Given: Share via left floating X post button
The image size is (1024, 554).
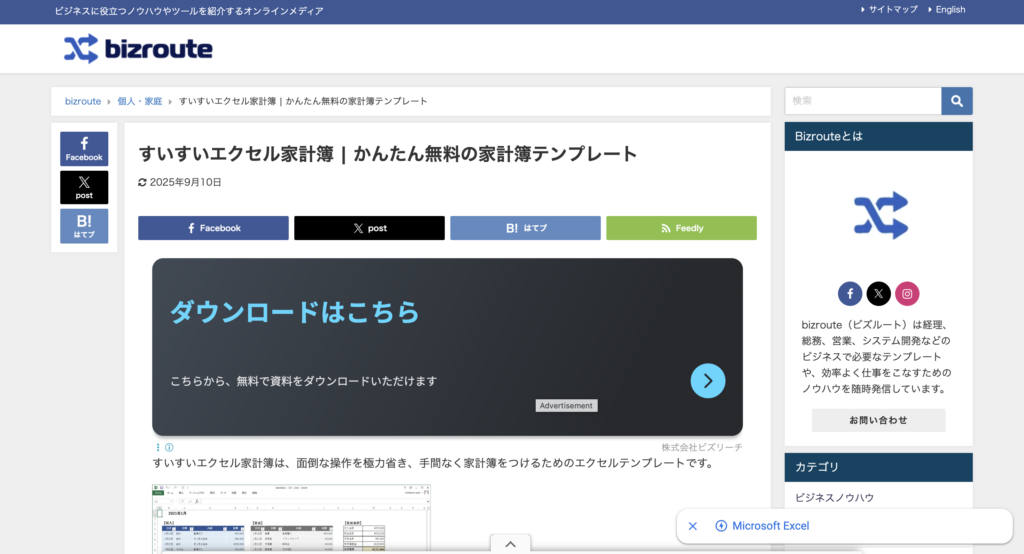Looking at the screenshot, I should [x=84, y=187].
